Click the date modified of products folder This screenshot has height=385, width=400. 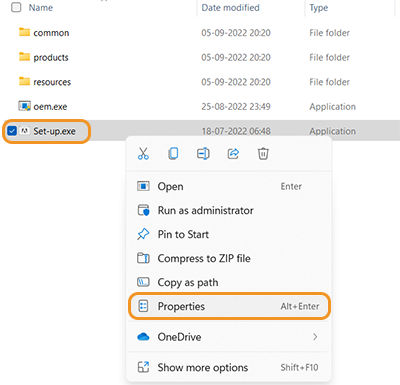coord(236,57)
